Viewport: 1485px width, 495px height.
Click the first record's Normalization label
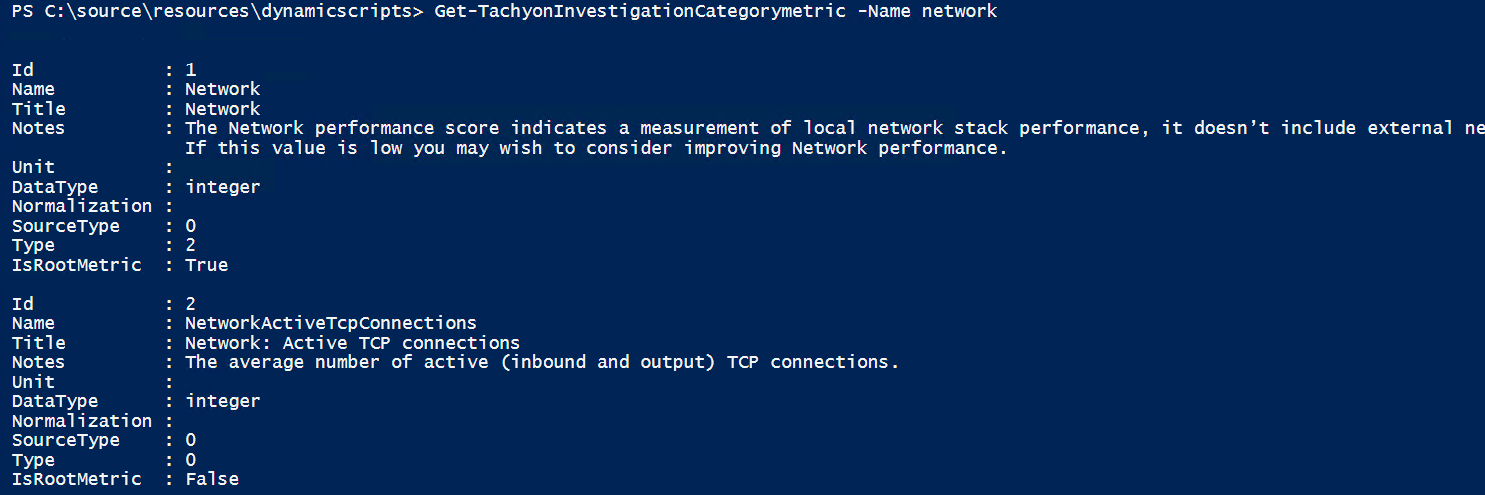click(x=82, y=206)
